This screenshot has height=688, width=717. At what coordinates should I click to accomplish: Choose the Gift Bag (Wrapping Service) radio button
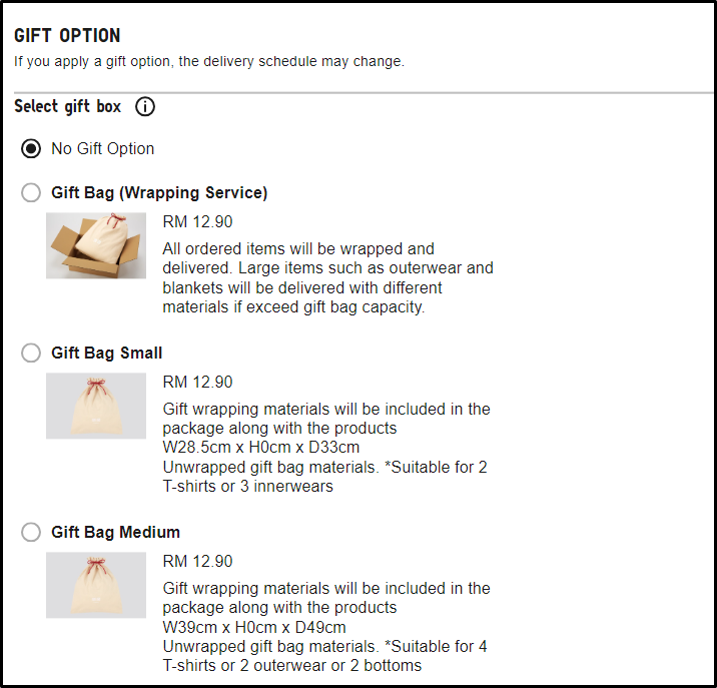[32, 193]
